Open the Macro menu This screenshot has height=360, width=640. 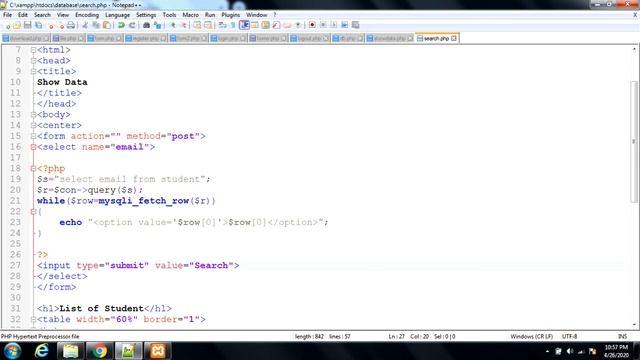(190, 15)
